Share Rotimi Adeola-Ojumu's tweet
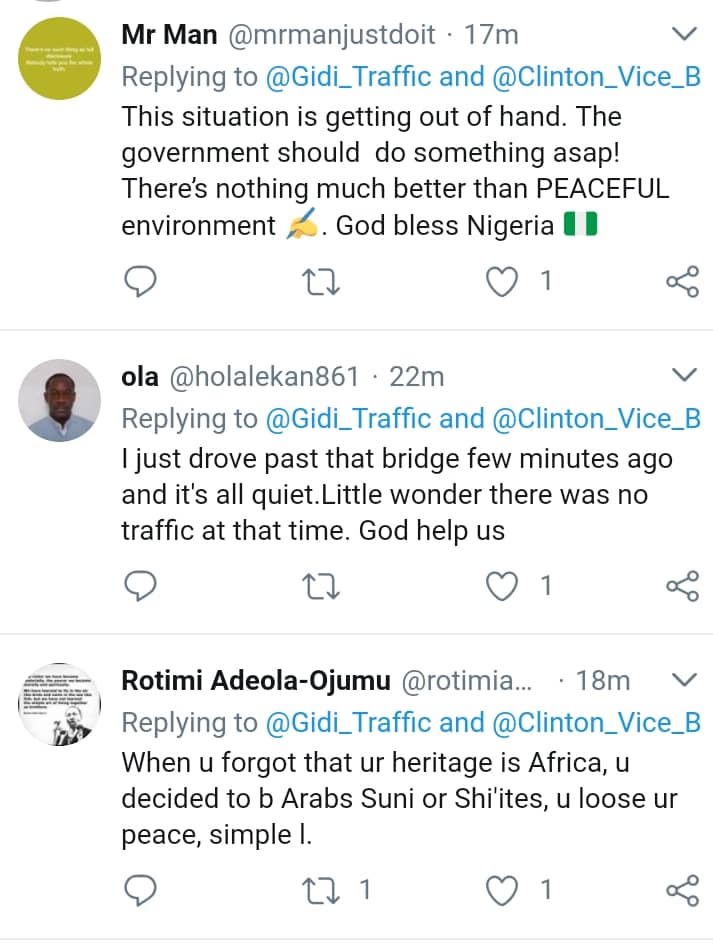 coord(682,889)
